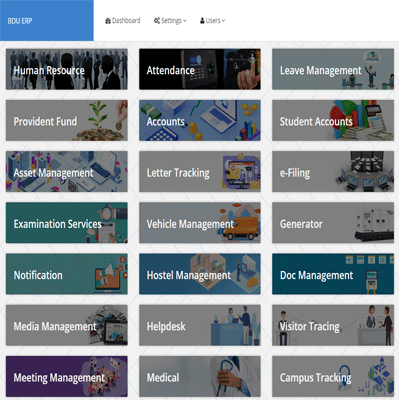Open Vehicle Management with van icon
Image resolution: width=400 pixels, height=400 pixels.
[200, 223]
